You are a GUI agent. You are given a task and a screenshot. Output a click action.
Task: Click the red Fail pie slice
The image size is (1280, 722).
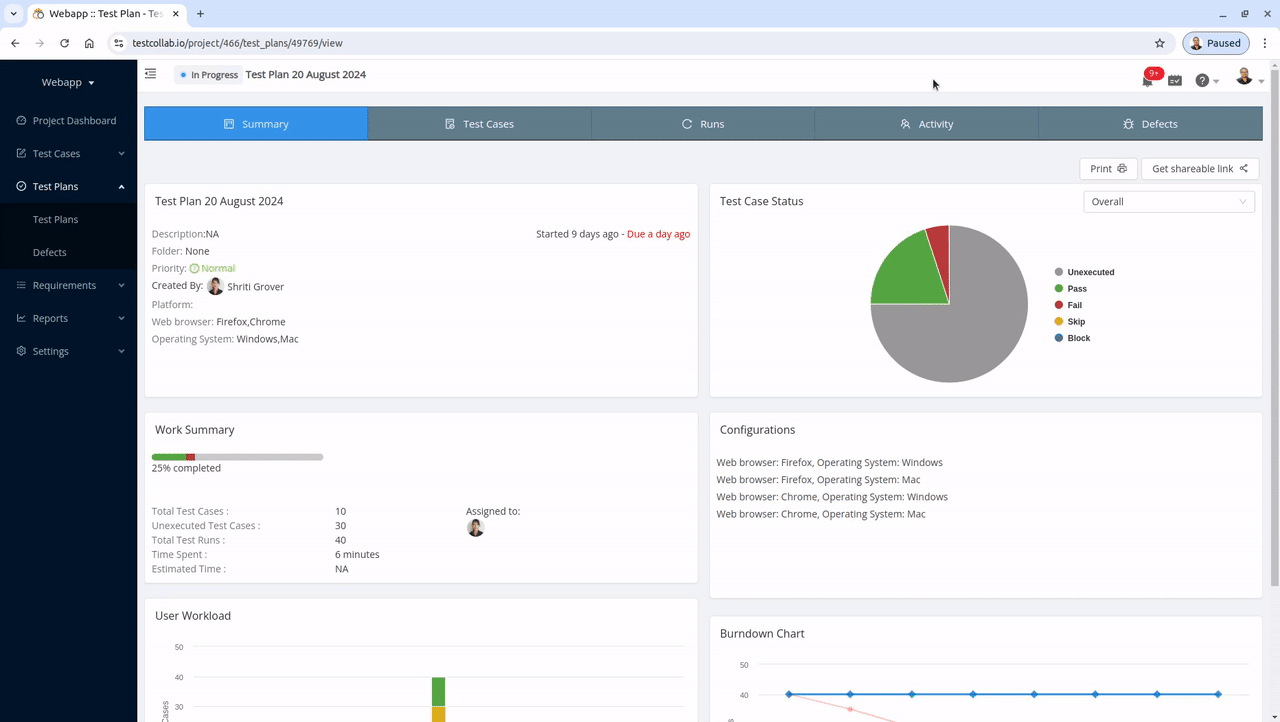pos(939,255)
